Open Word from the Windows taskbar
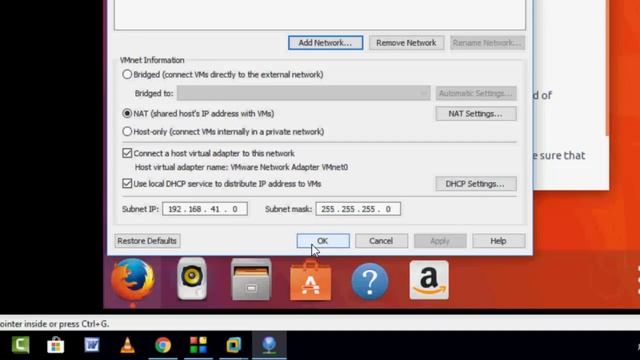Screen dimensions: 640x360 click(92, 345)
